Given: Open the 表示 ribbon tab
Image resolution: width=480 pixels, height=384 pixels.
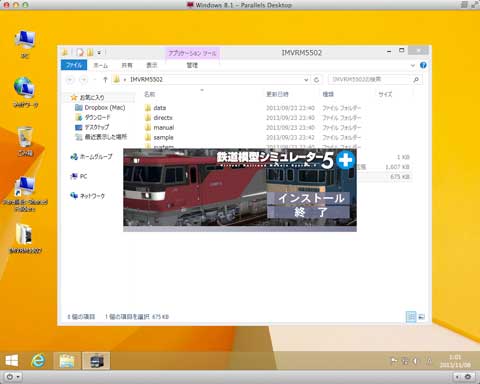Looking at the screenshot, I should point(152,65).
